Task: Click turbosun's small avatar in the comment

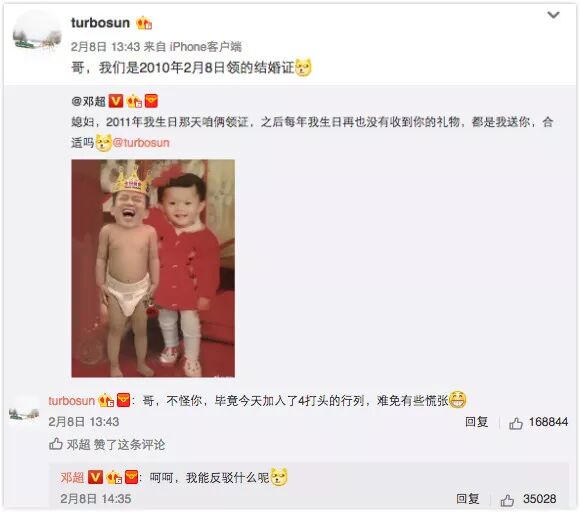Action: pyautogui.click(x=24, y=411)
